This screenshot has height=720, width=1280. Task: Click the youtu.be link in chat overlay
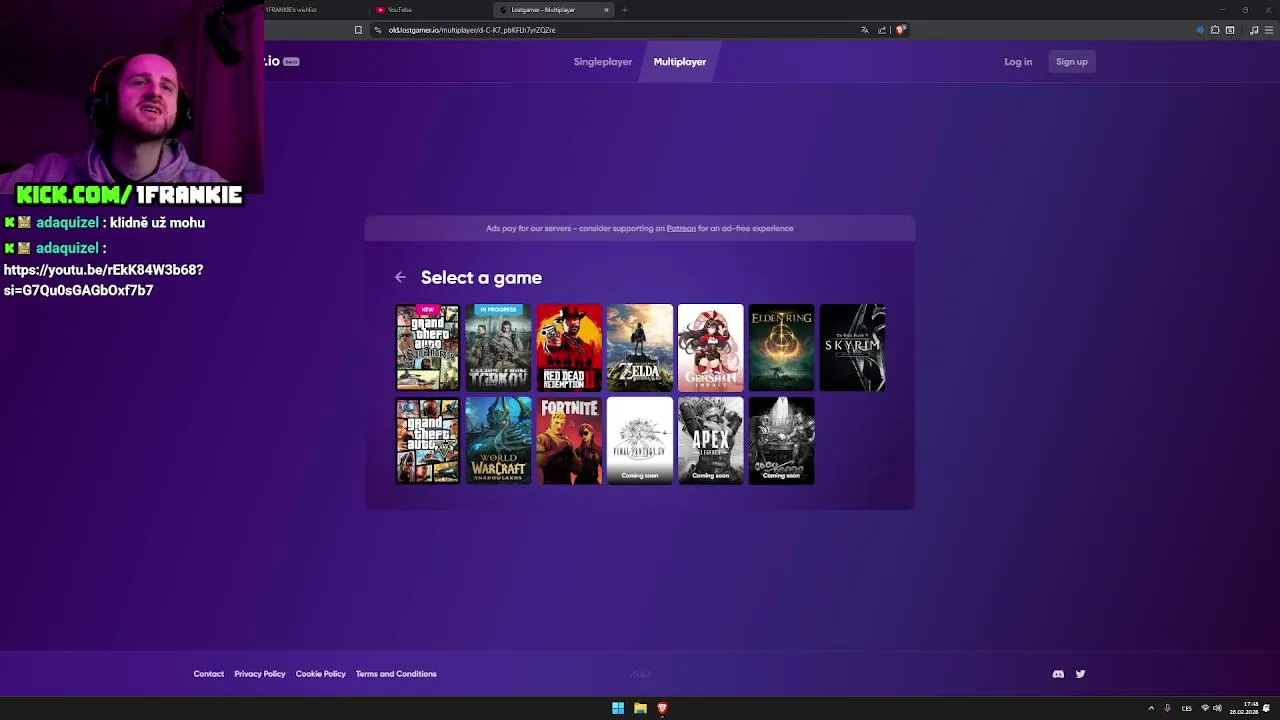103,280
